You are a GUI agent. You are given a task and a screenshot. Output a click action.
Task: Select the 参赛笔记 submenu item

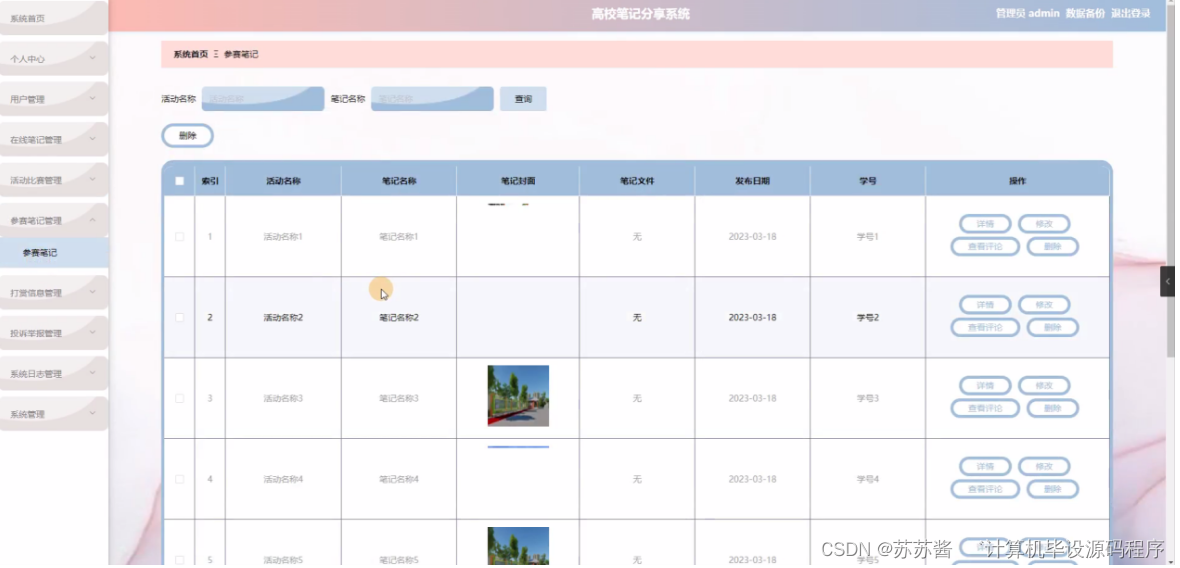(53, 253)
